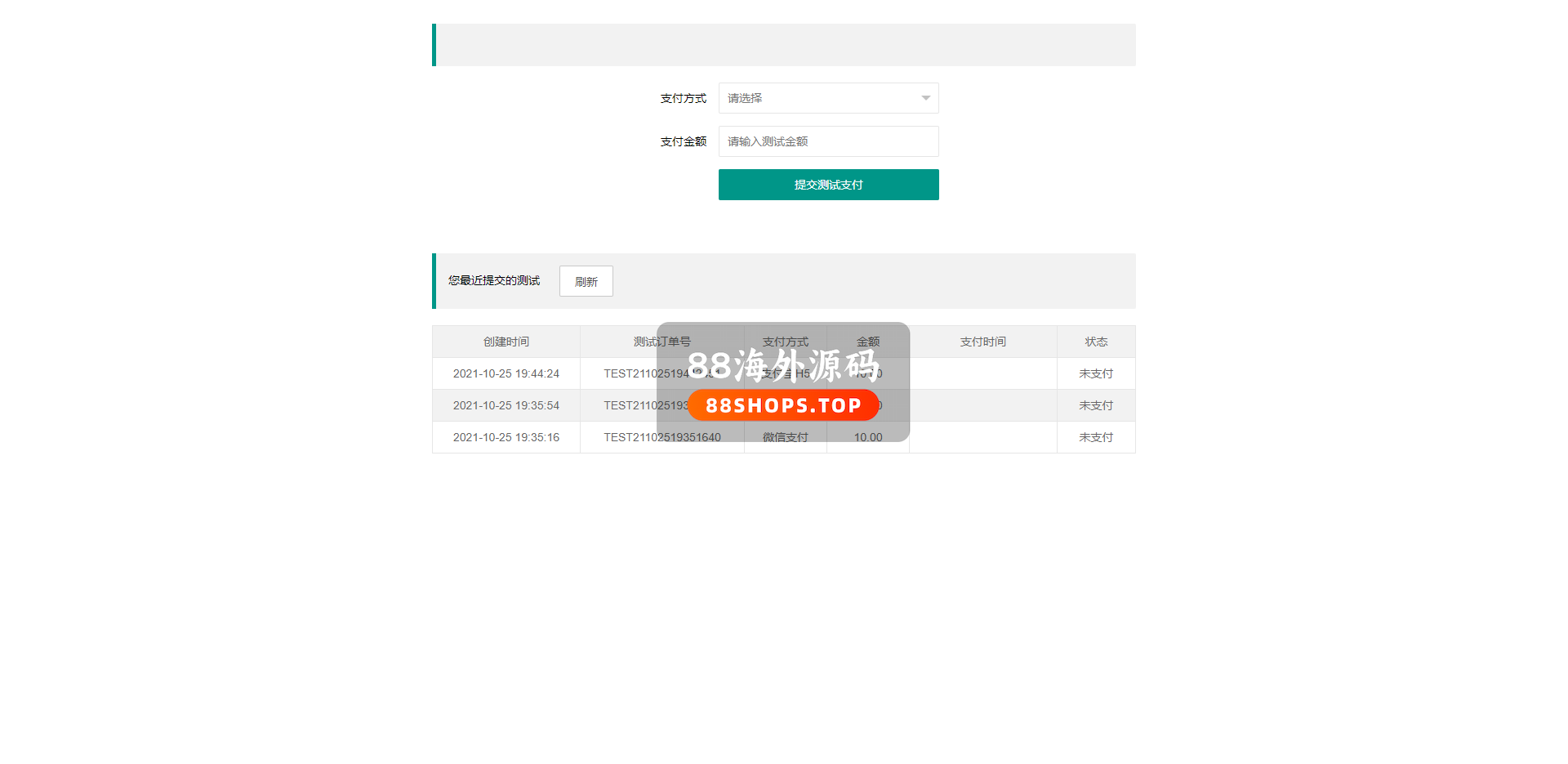Click 未支付 status in the 19:35:16 row
This screenshot has height=764, width=1568.
pyautogui.click(x=1096, y=437)
